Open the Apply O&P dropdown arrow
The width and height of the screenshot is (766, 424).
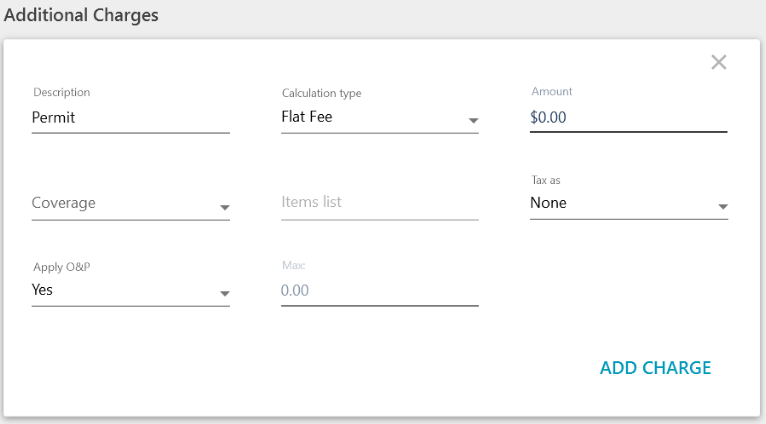[x=225, y=295]
